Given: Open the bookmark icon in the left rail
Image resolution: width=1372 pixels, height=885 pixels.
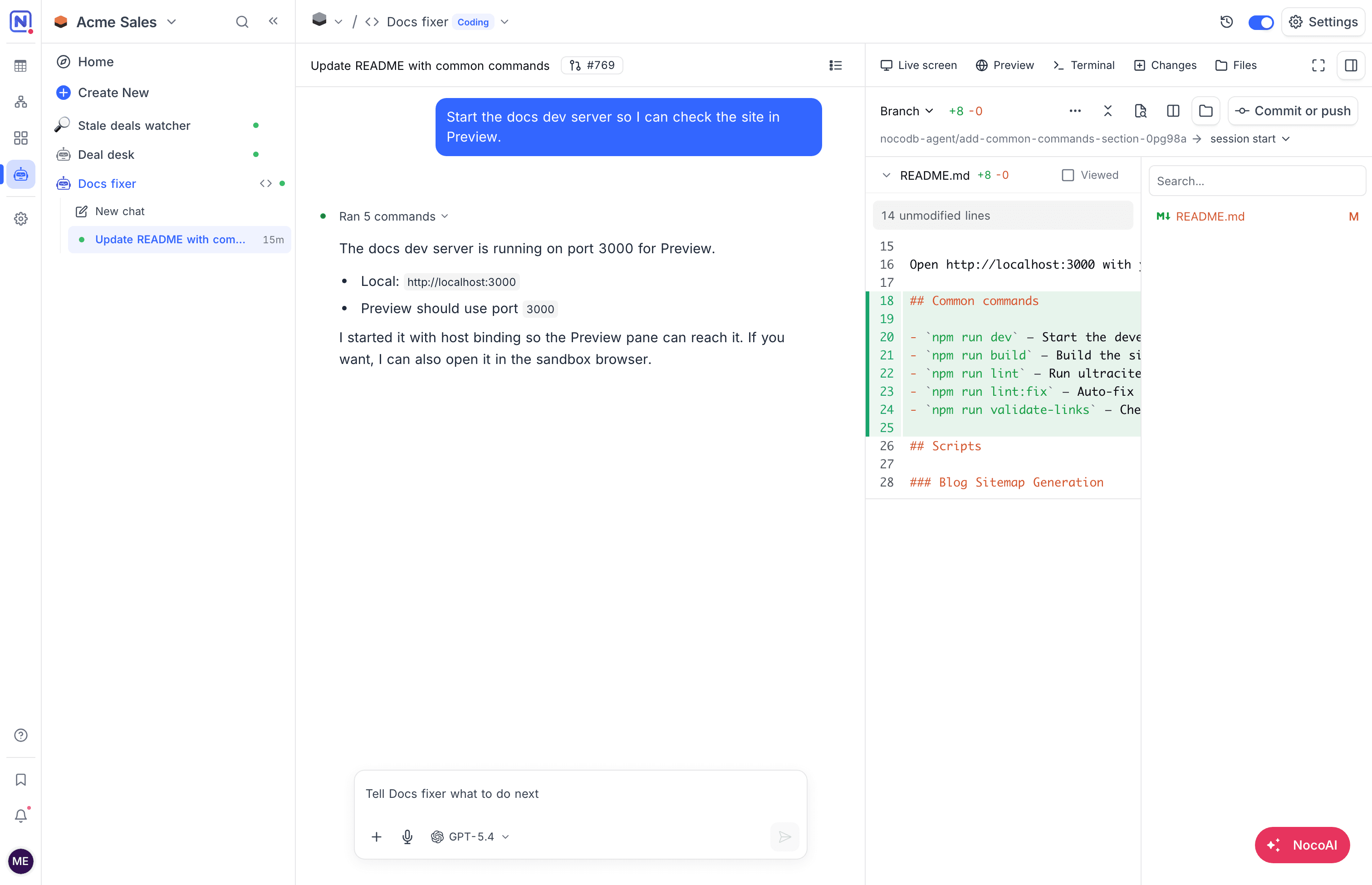Looking at the screenshot, I should click(21, 780).
